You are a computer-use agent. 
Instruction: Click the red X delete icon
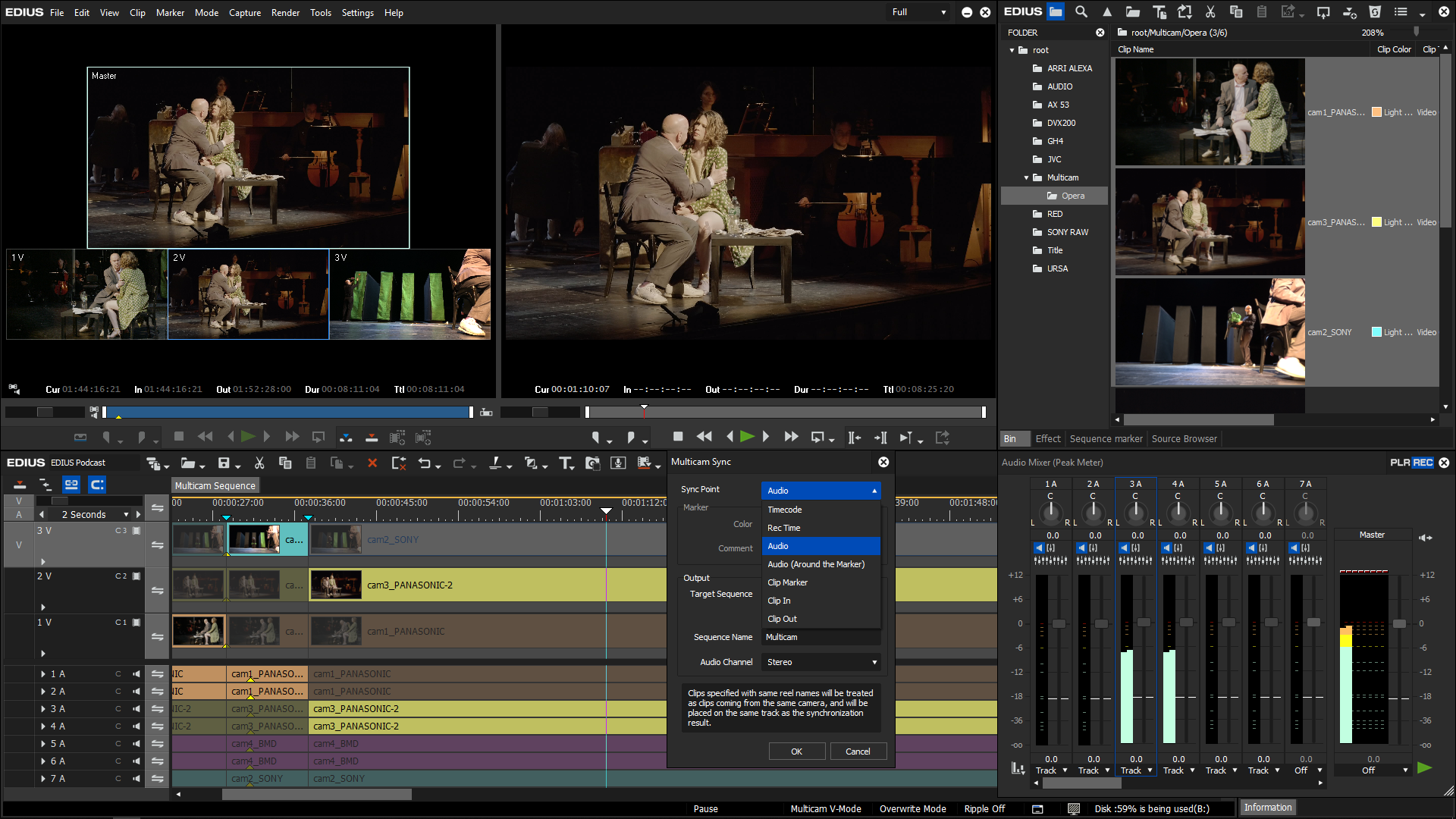372,463
